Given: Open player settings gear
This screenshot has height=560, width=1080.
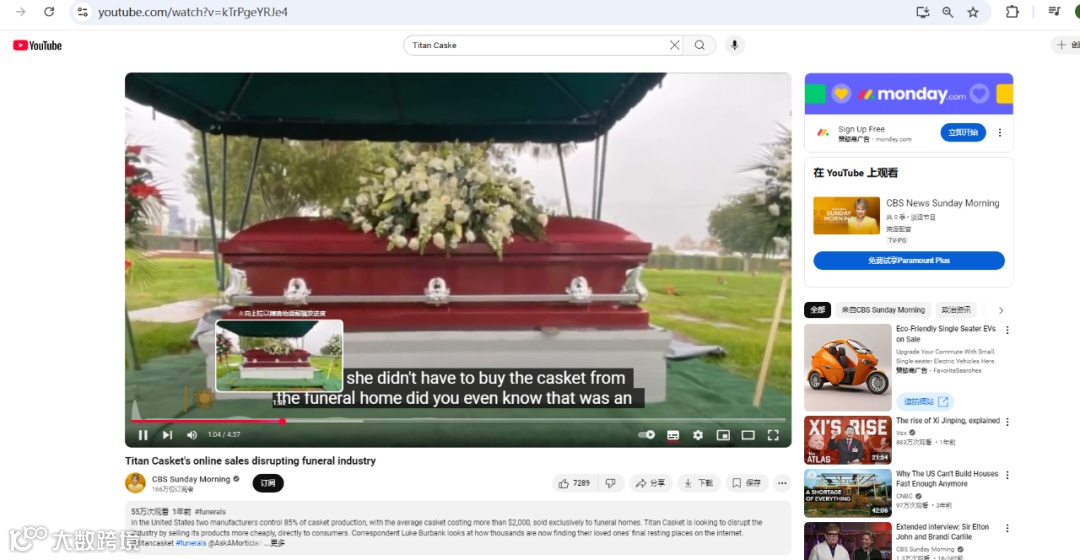Looking at the screenshot, I should pos(698,435).
